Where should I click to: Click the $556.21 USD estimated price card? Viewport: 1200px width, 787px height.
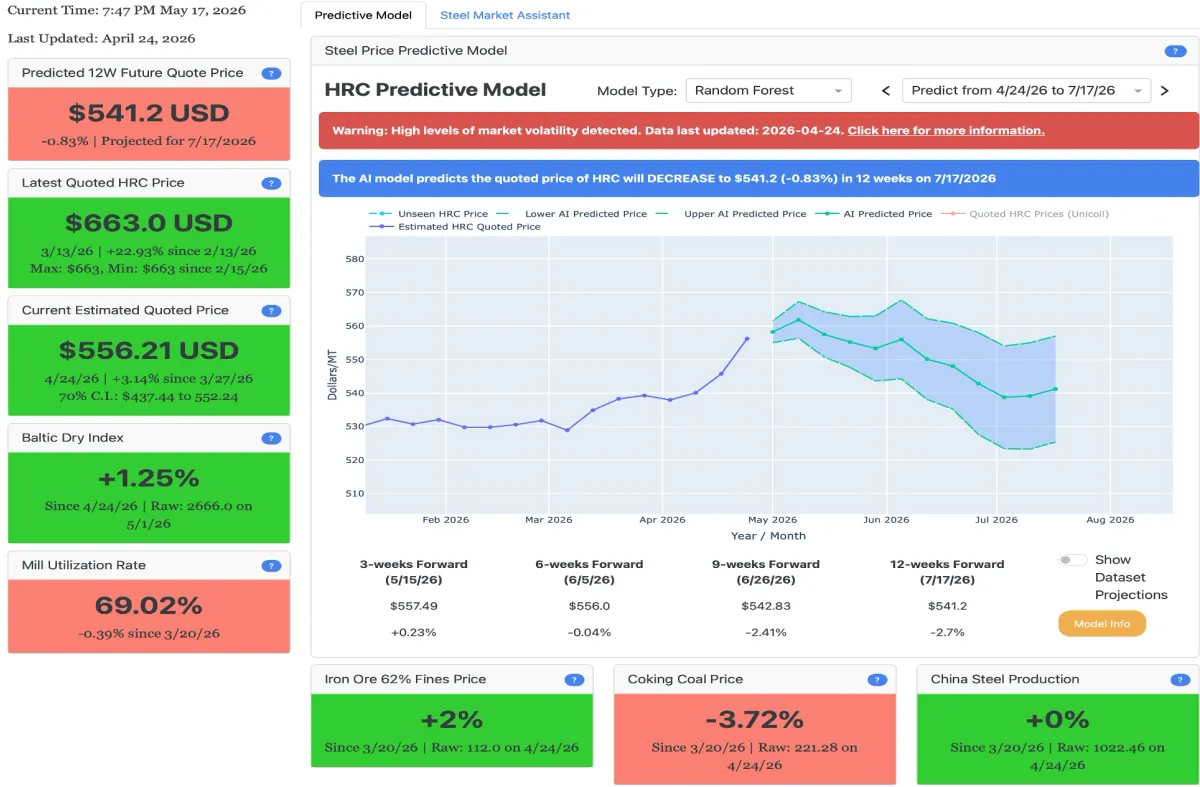click(149, 370)
